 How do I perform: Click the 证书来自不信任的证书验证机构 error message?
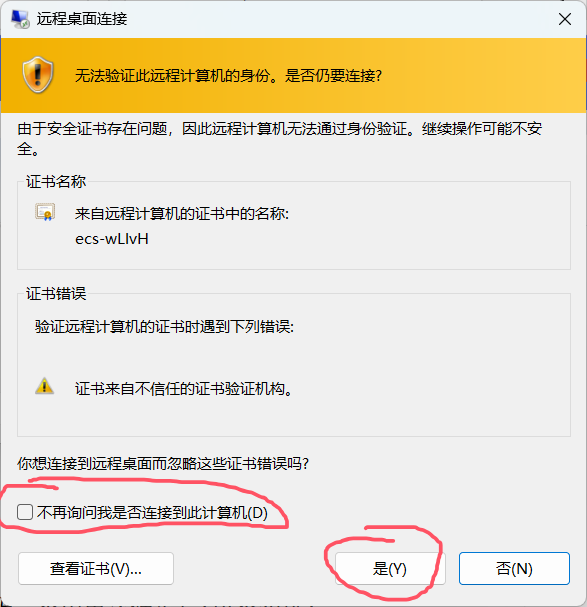(x=184, y=388)
